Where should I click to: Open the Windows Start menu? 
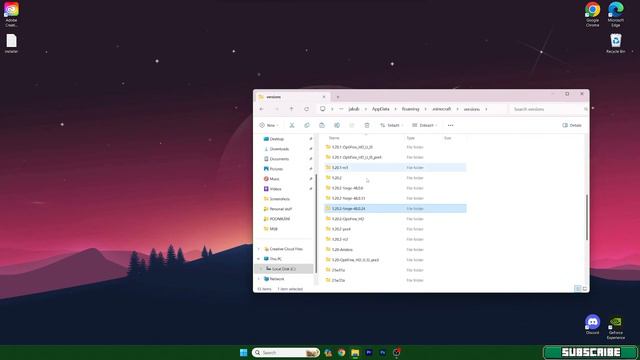[244, 353]
